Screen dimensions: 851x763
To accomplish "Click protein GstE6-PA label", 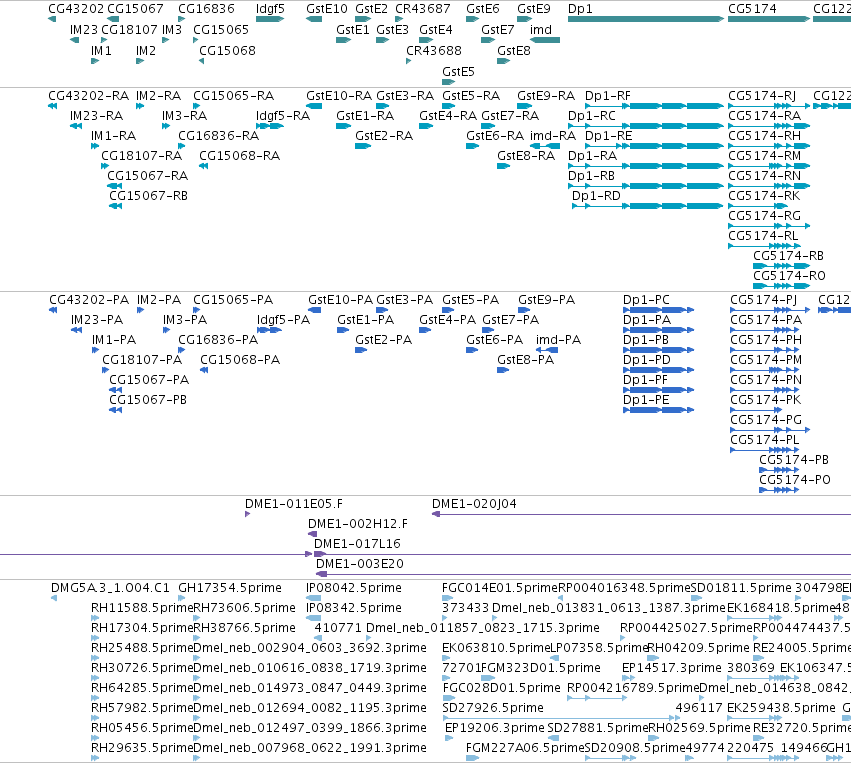I will click(494, 340).
